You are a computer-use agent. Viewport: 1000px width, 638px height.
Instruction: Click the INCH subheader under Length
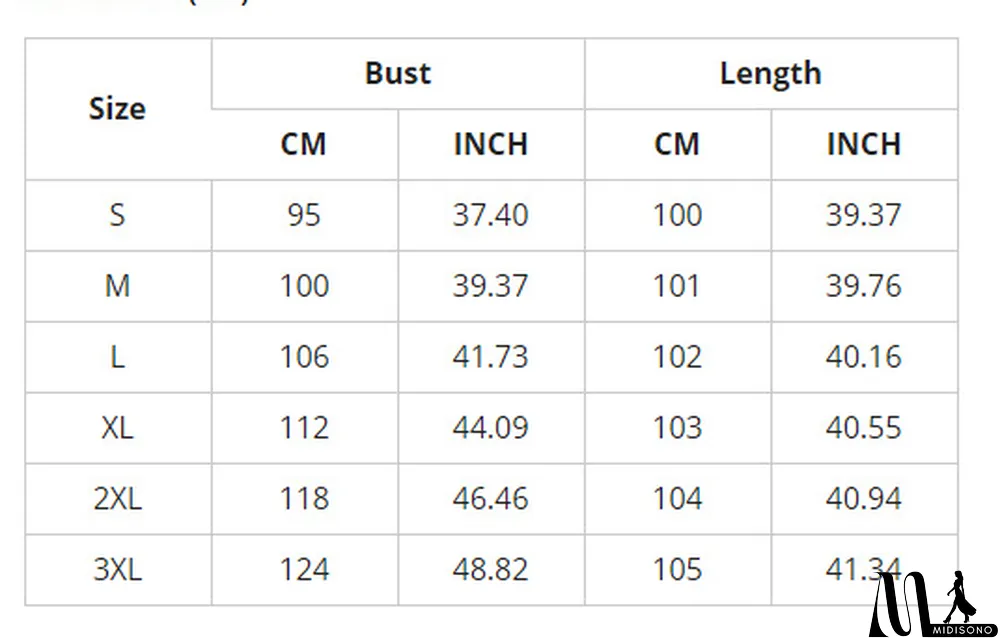point(863,144)
